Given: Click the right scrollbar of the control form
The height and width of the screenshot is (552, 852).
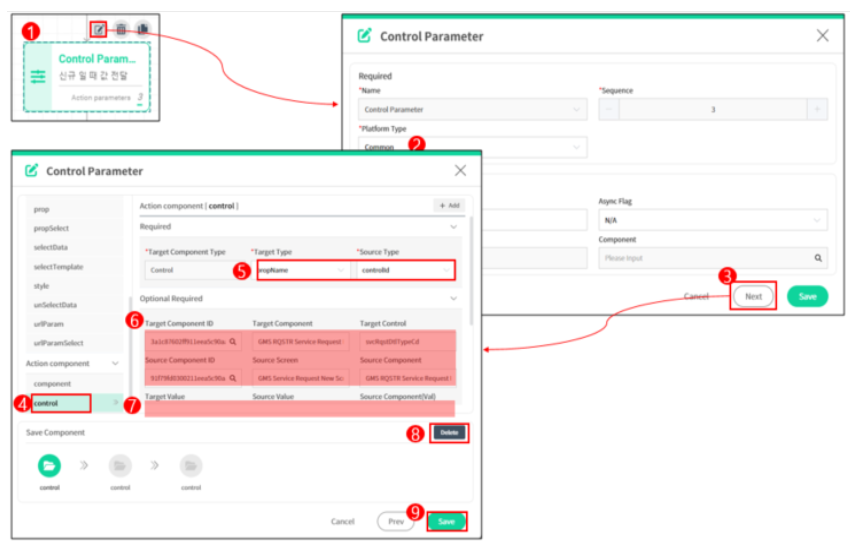Looking at the screenshot, I should (x=471, y=271).
